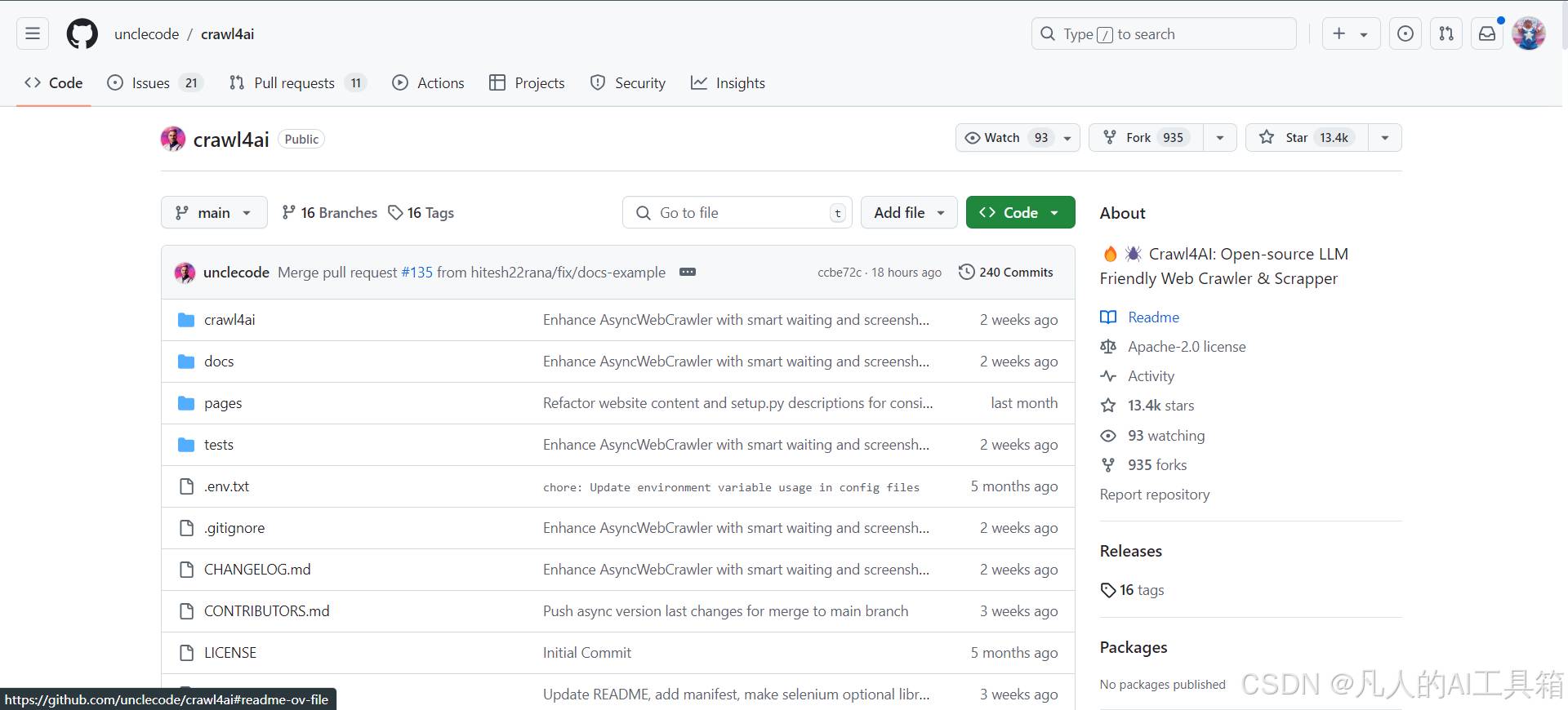Screen dimensions: 1568x710
Task: Click folder icon beside crawl4ai row
Action: (186, 319)
